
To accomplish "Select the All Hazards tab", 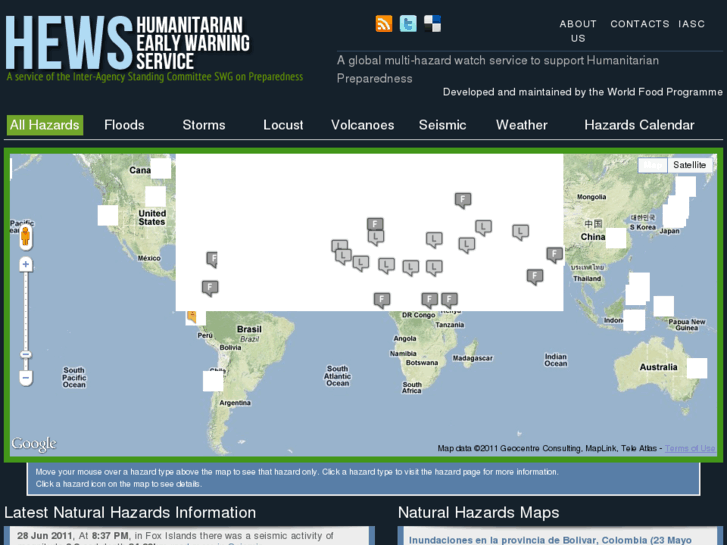I will coord(45,125).
